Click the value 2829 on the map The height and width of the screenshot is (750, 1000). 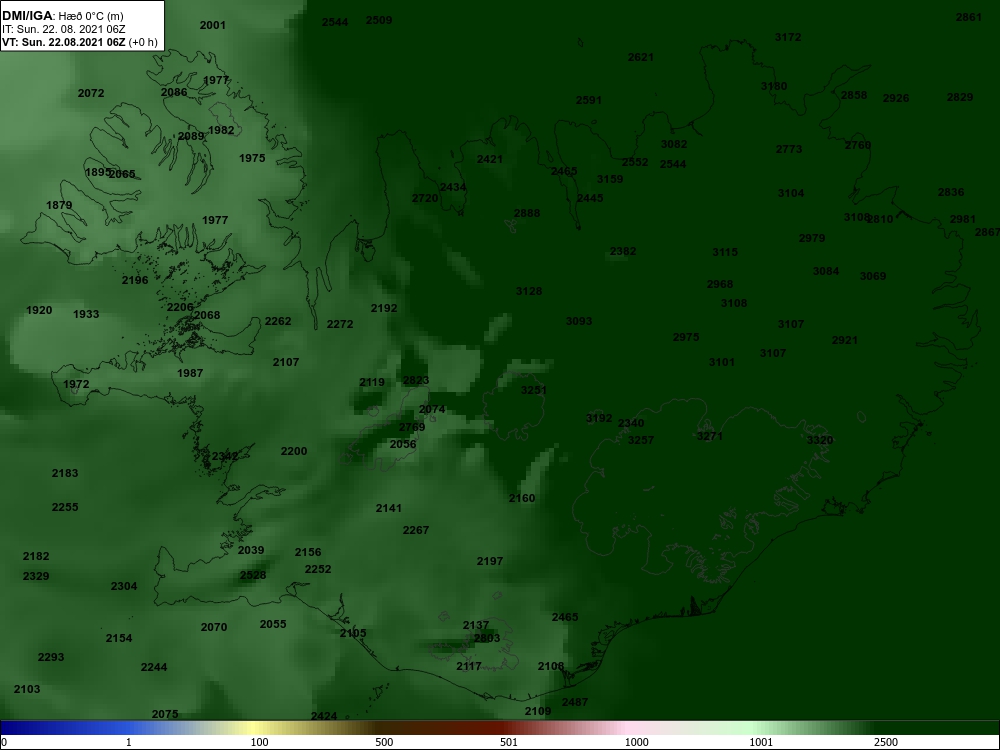960,98
